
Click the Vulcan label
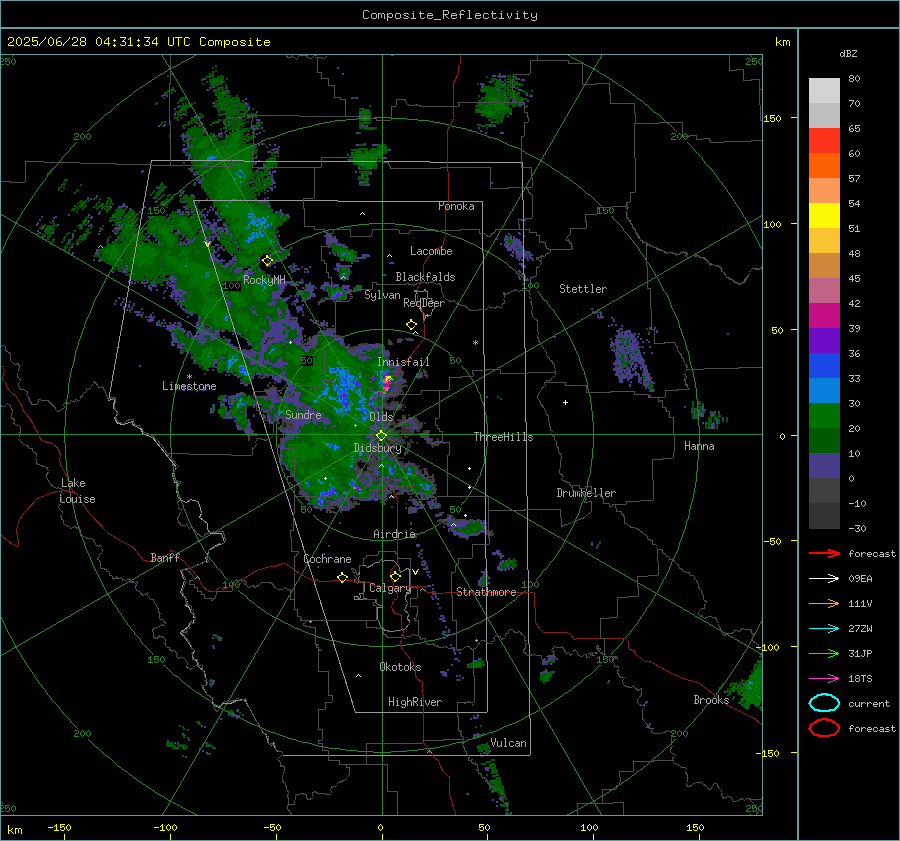pos(508,743)
